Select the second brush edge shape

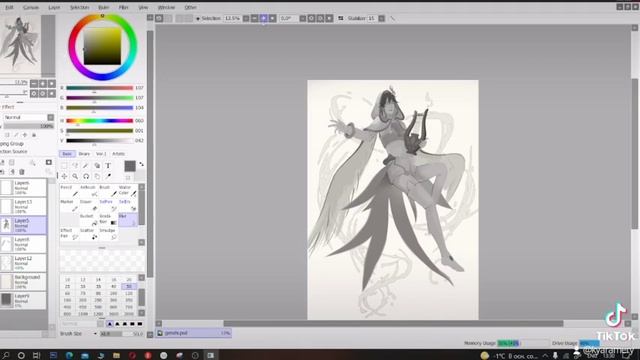point(117,324)
